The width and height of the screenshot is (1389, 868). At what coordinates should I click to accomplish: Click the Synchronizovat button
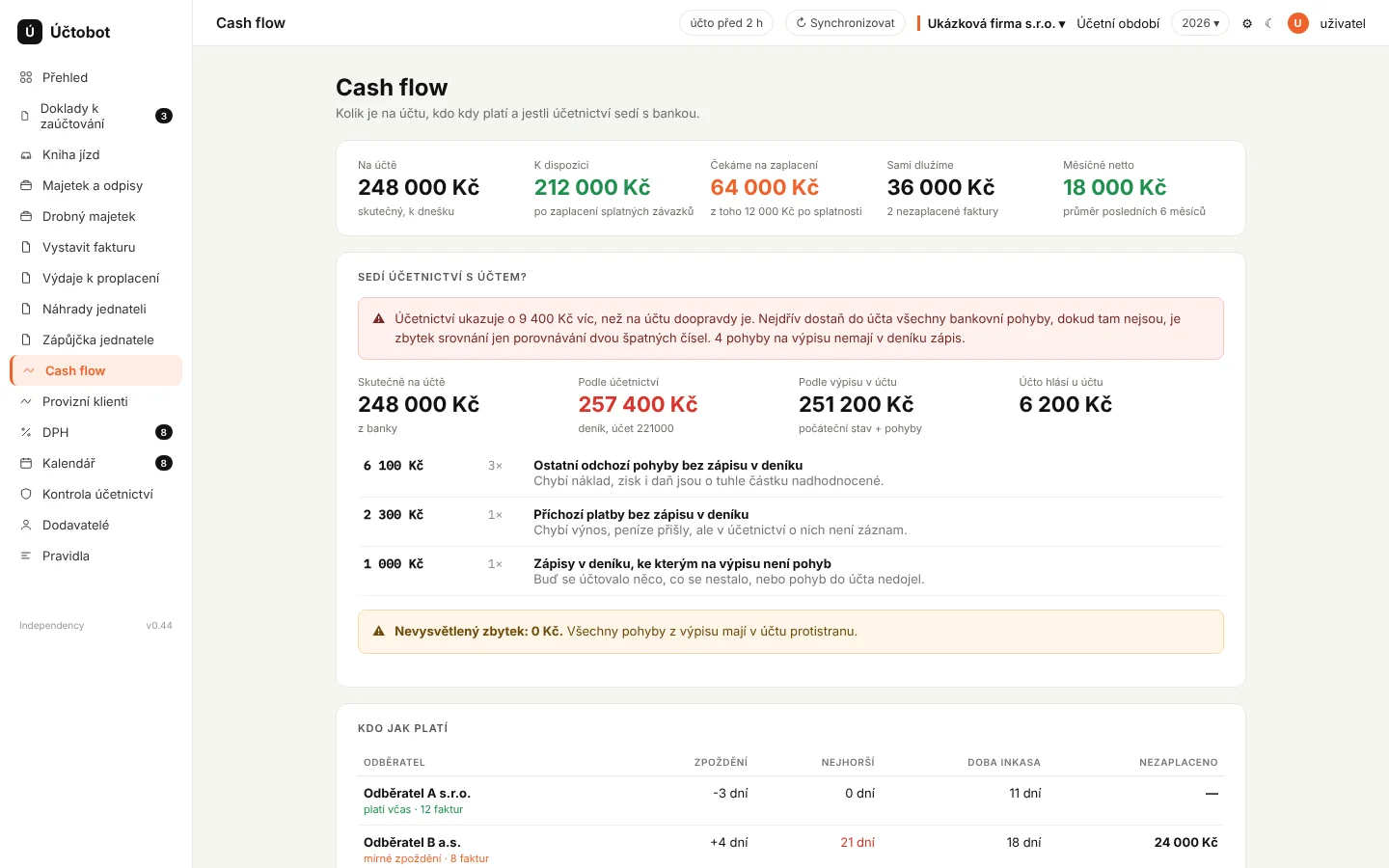point(845,23)
